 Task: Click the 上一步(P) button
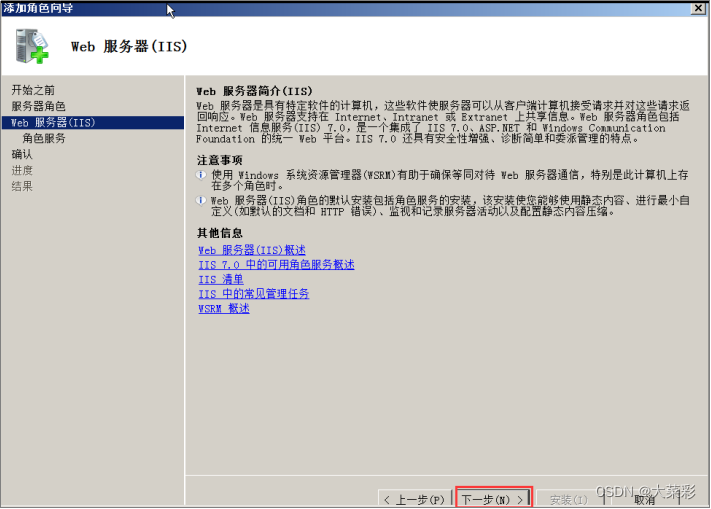click(x=414, y=499)
